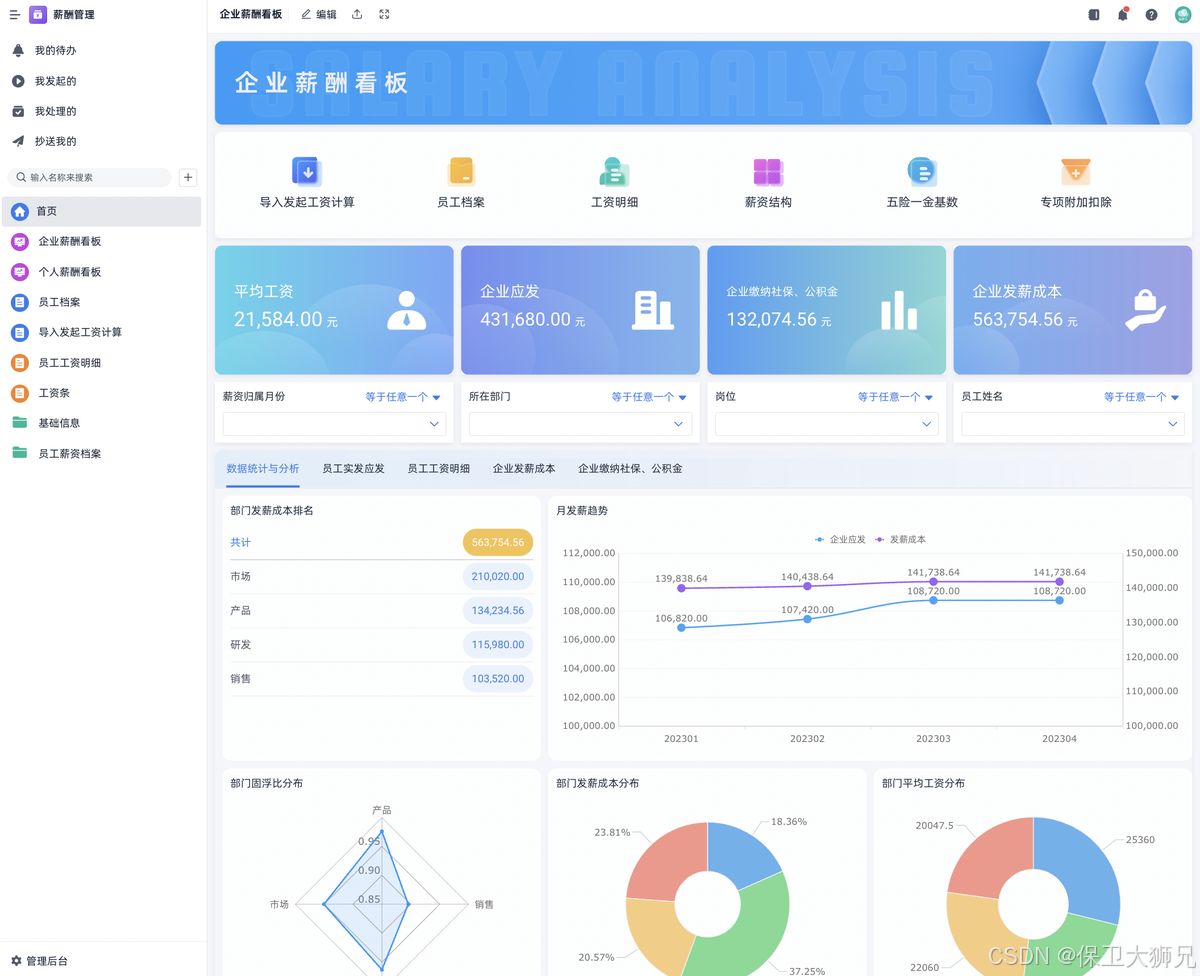Expand the 员工薪资档案 folder
Image resolution: width=1200 pixels, height=976 pixels.
[101, 453]
